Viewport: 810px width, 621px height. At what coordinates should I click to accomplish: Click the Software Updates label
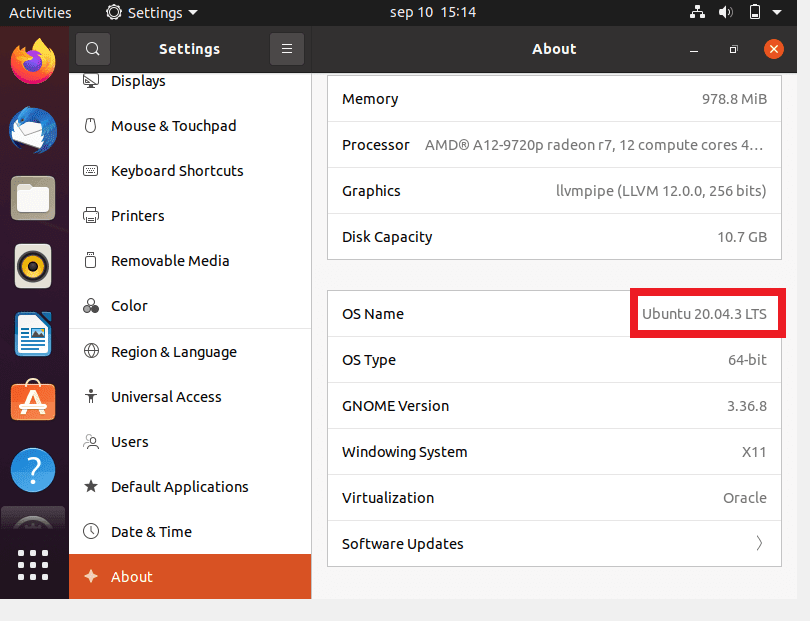[x=402, y=544]
